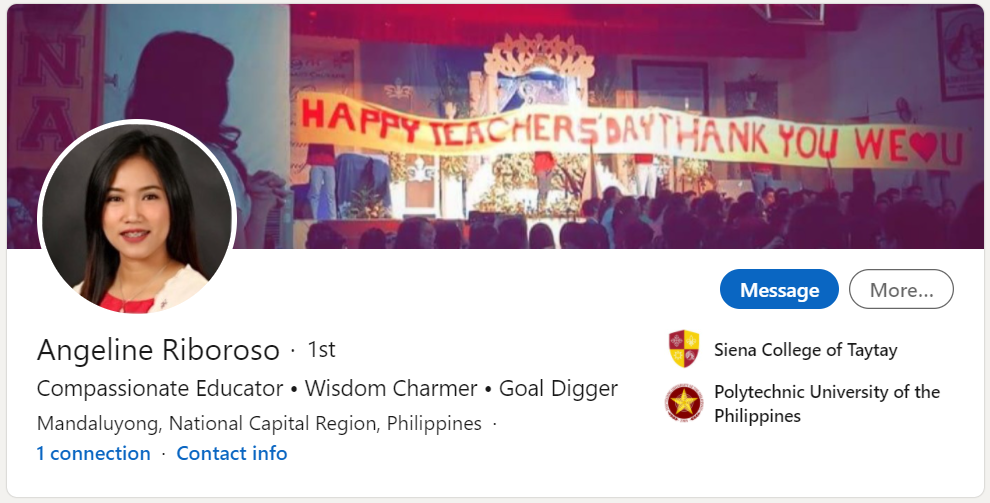The image size is (990, 503).
Task: Click the Mandaluyong location text
Action: pyautogui.click(x=259, y=423)
